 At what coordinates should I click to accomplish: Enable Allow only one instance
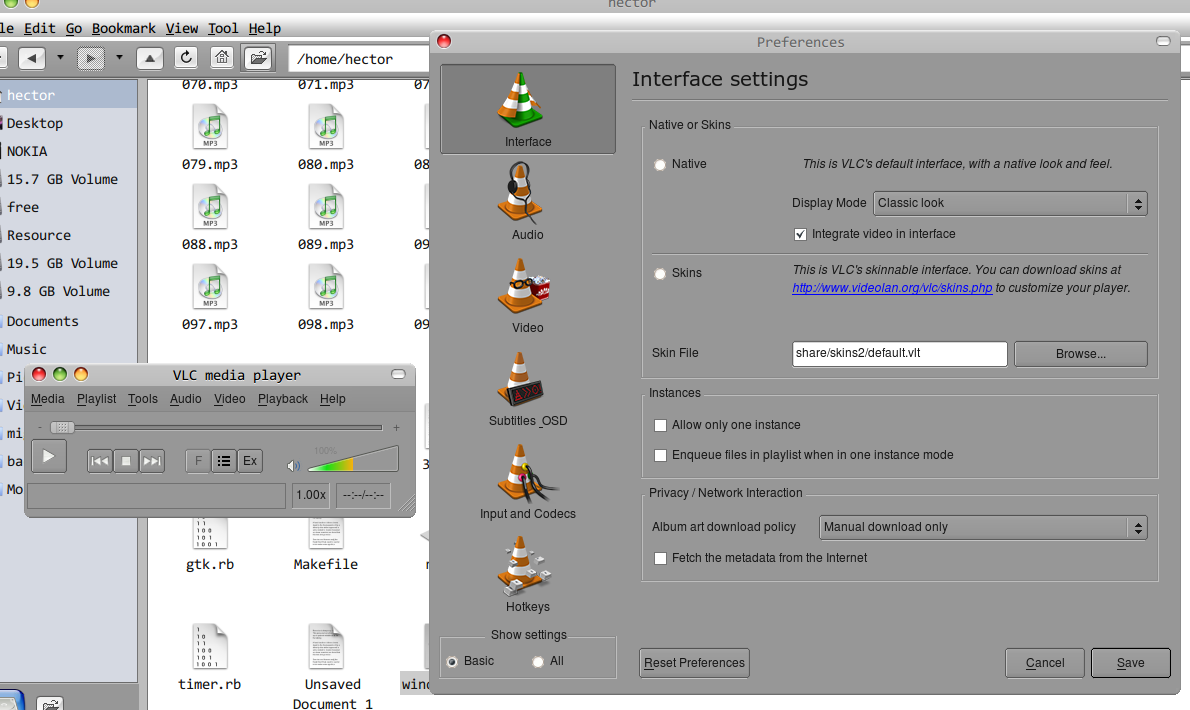click(x=660, y=426)
